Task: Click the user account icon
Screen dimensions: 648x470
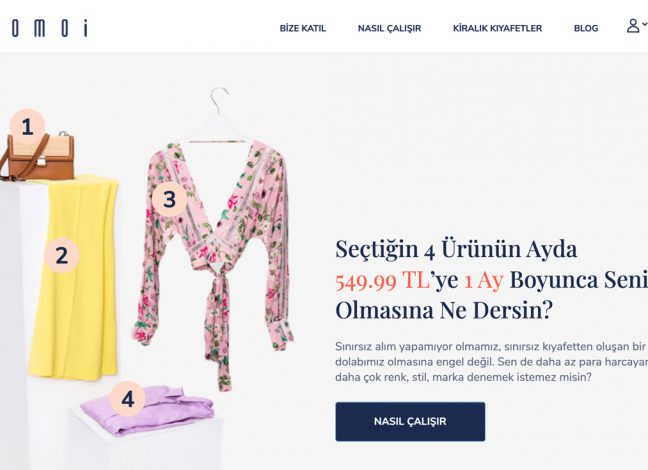Action: pyautogui.click(x=633, y=26)
